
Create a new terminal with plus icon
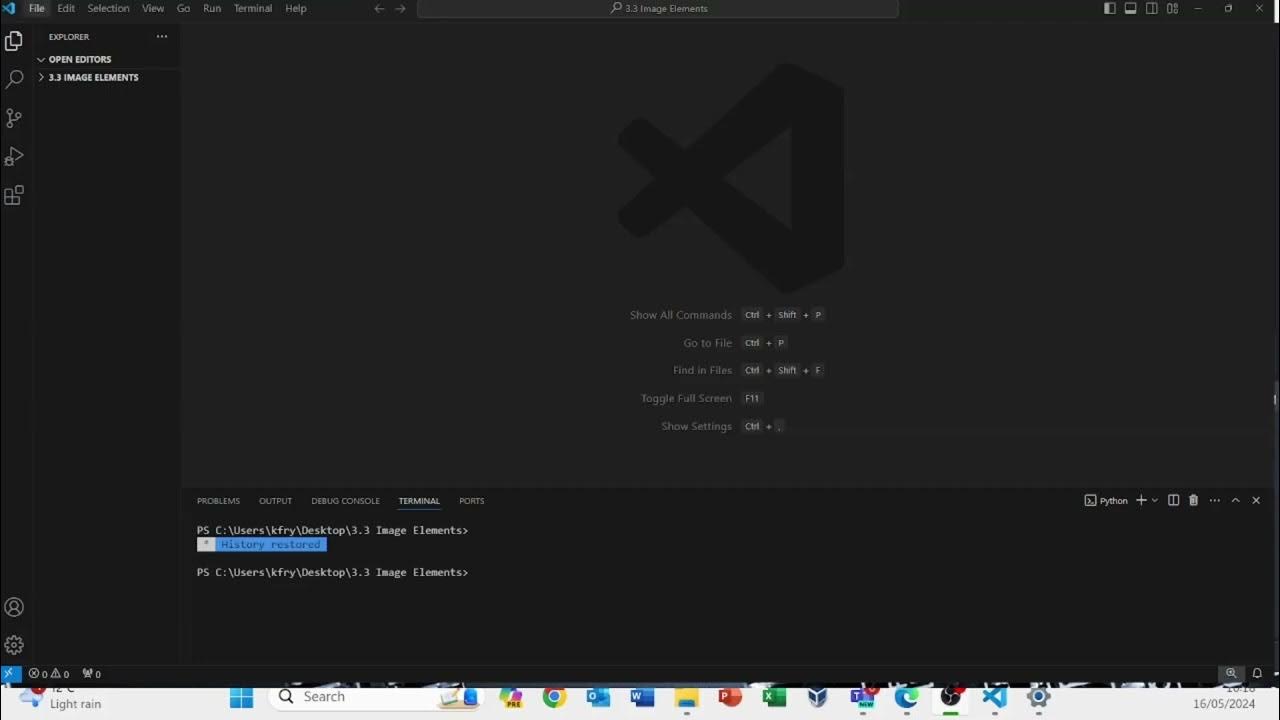1141,500
